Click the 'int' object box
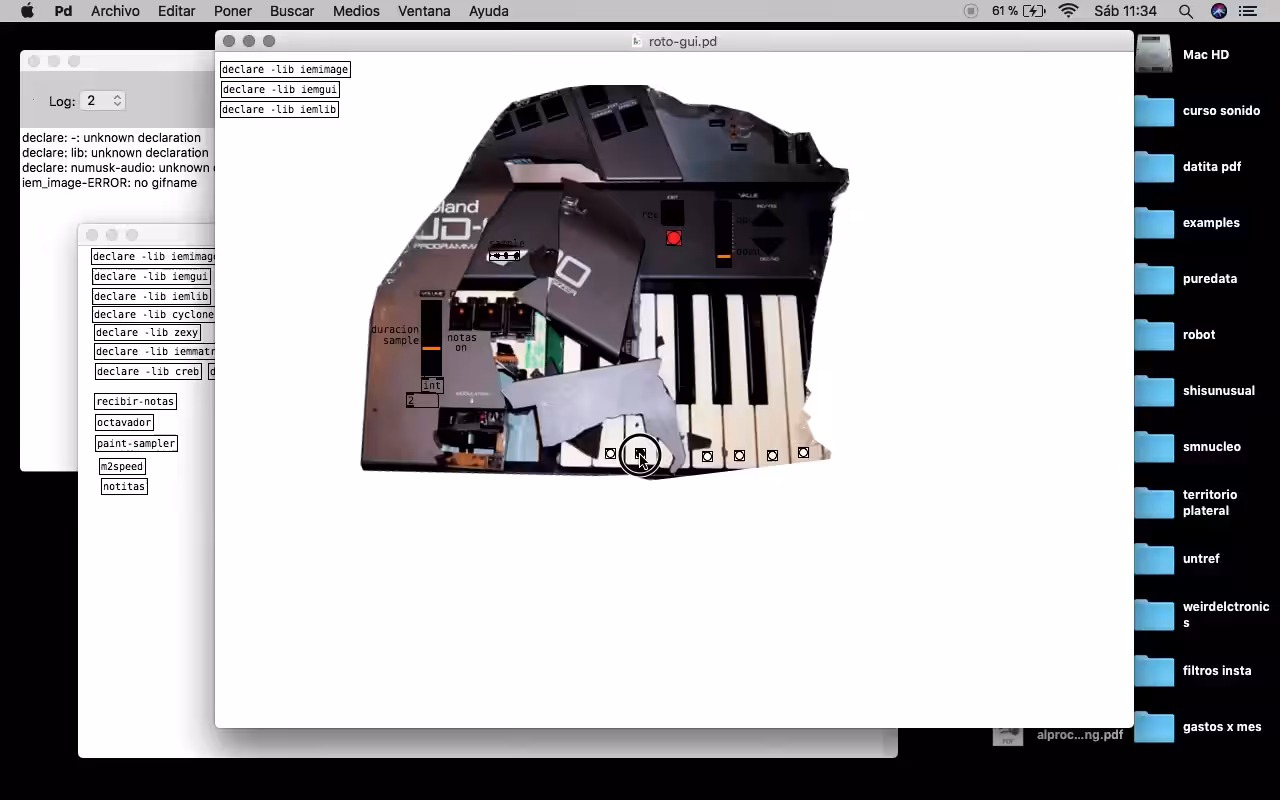 pos(432,385)
